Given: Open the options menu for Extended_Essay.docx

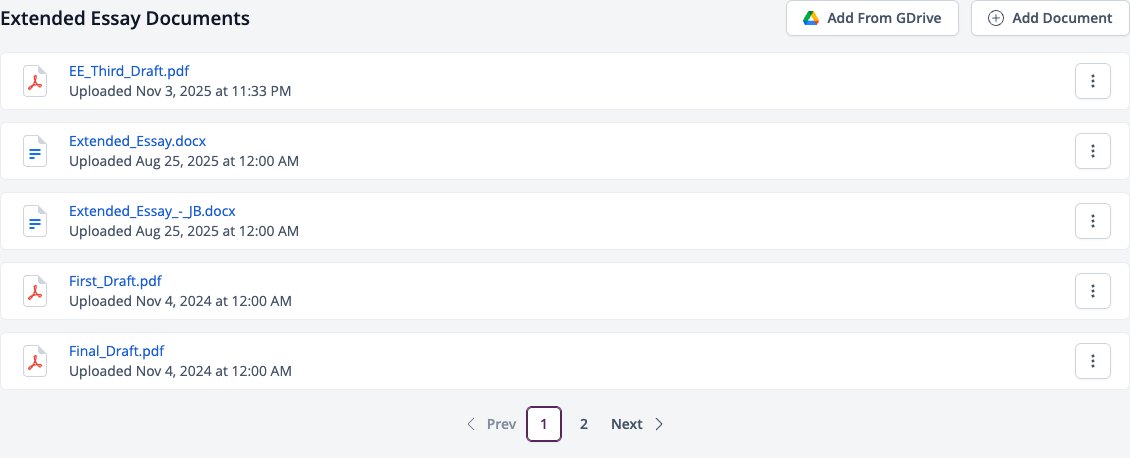Looking at the screenshot, I should 1093,151.
